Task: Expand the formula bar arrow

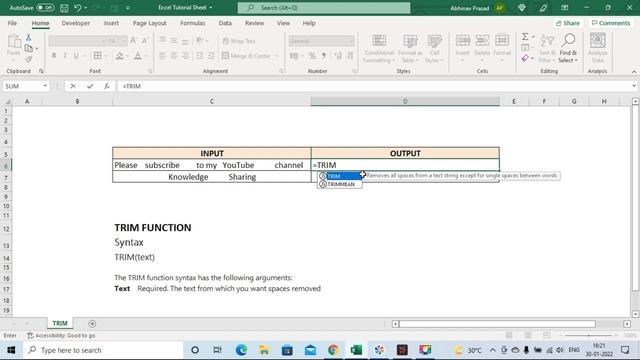Action: point(634,86)
